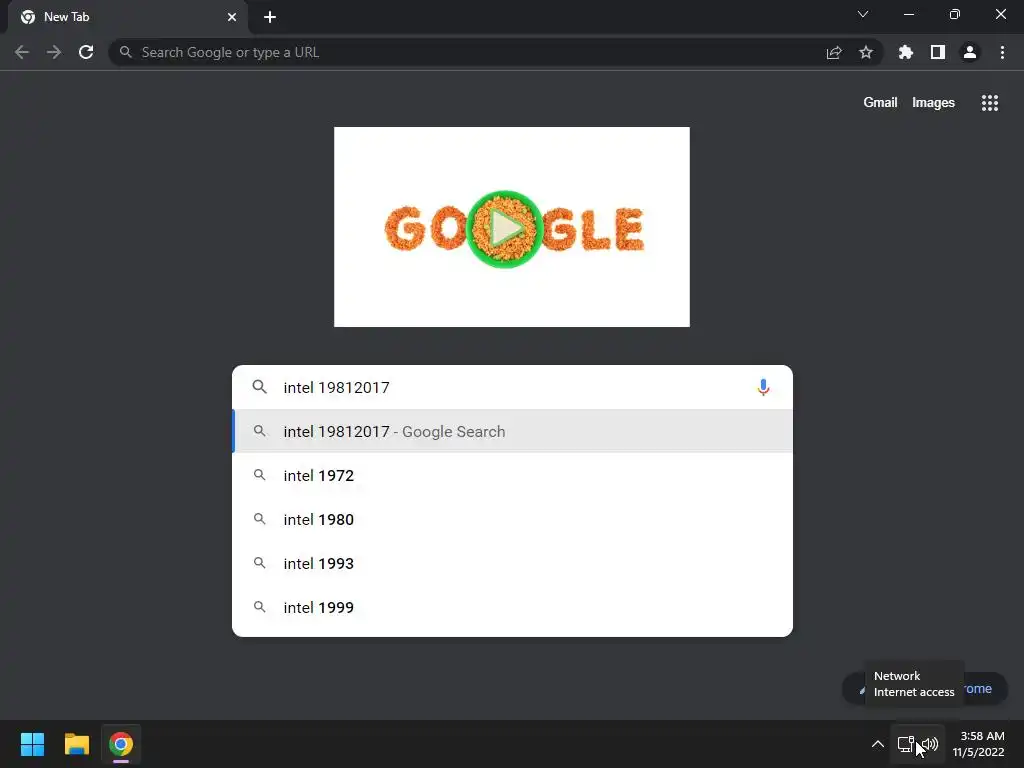This screenshot has width=1024, height=768.
Task: Open the clock and date panel
Action: point(978,744)
